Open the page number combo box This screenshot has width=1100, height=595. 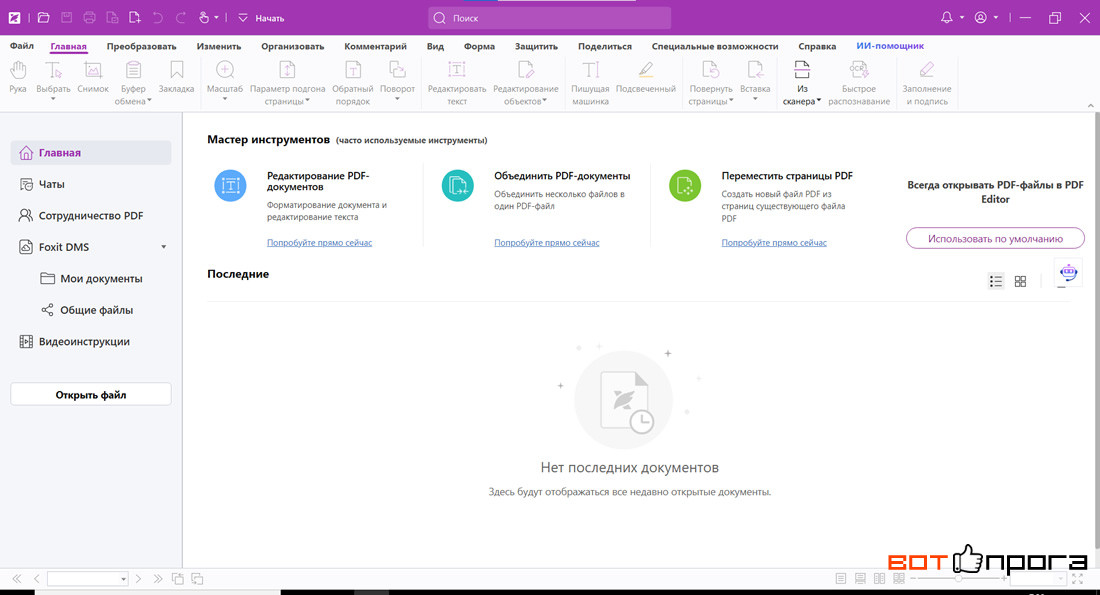tap(88, 579)
